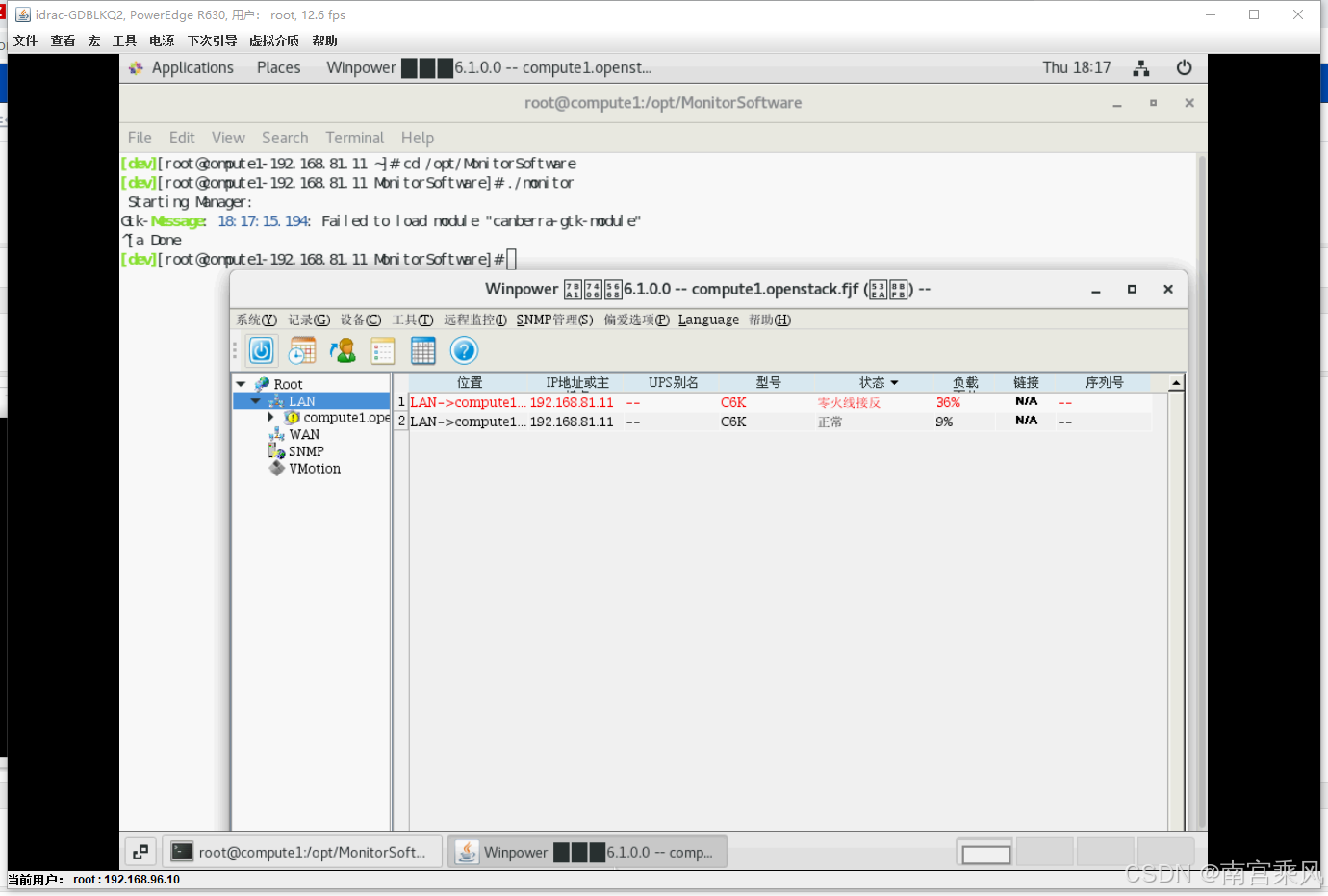The width and height of the screenshot is (1328, 896).
Task: Collapse the Root tree node
Action: 242,384
